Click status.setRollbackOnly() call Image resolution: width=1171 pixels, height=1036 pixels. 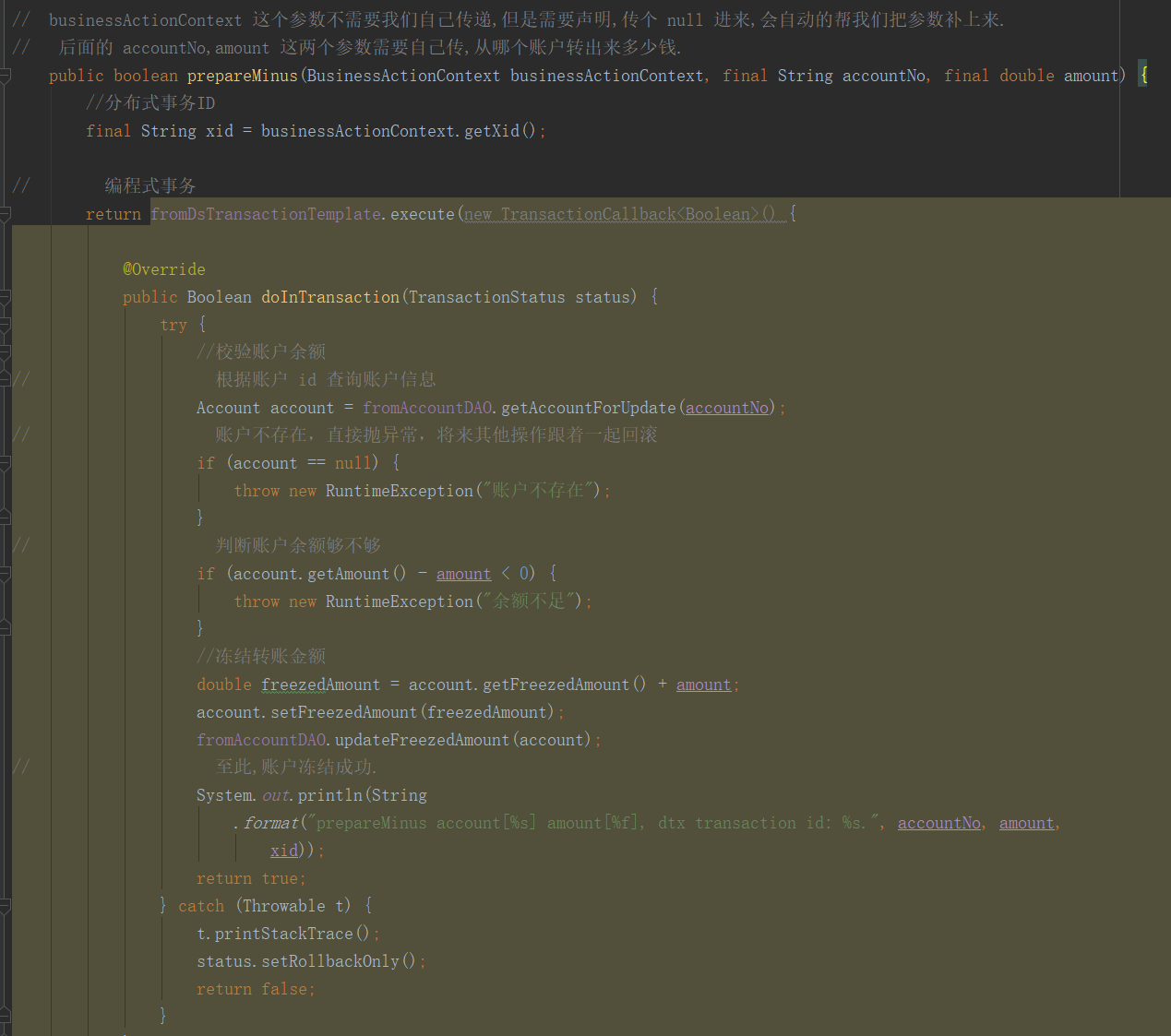pos(306,961)
